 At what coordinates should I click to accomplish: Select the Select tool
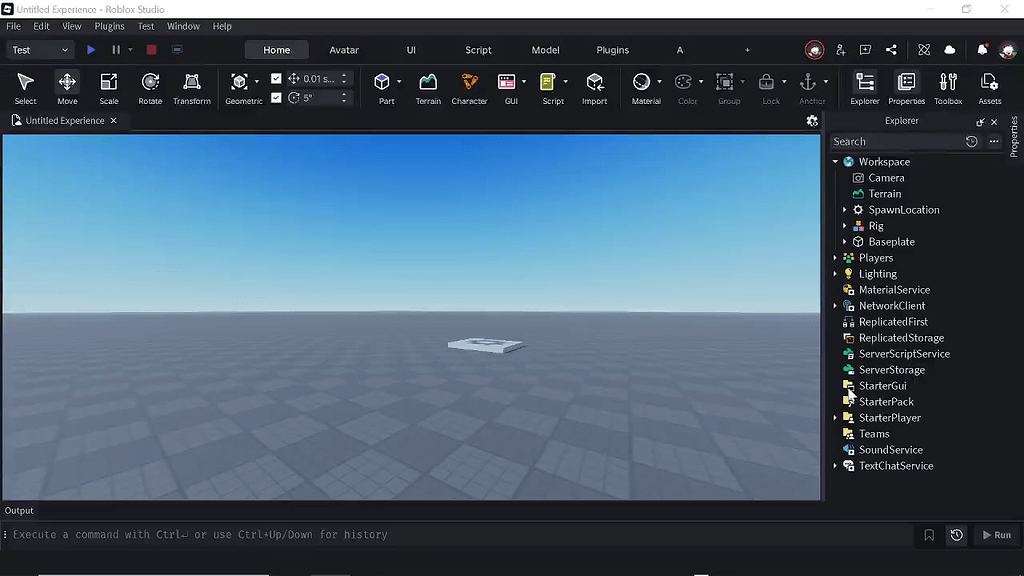pyautogui.click(x=25, y=88)
